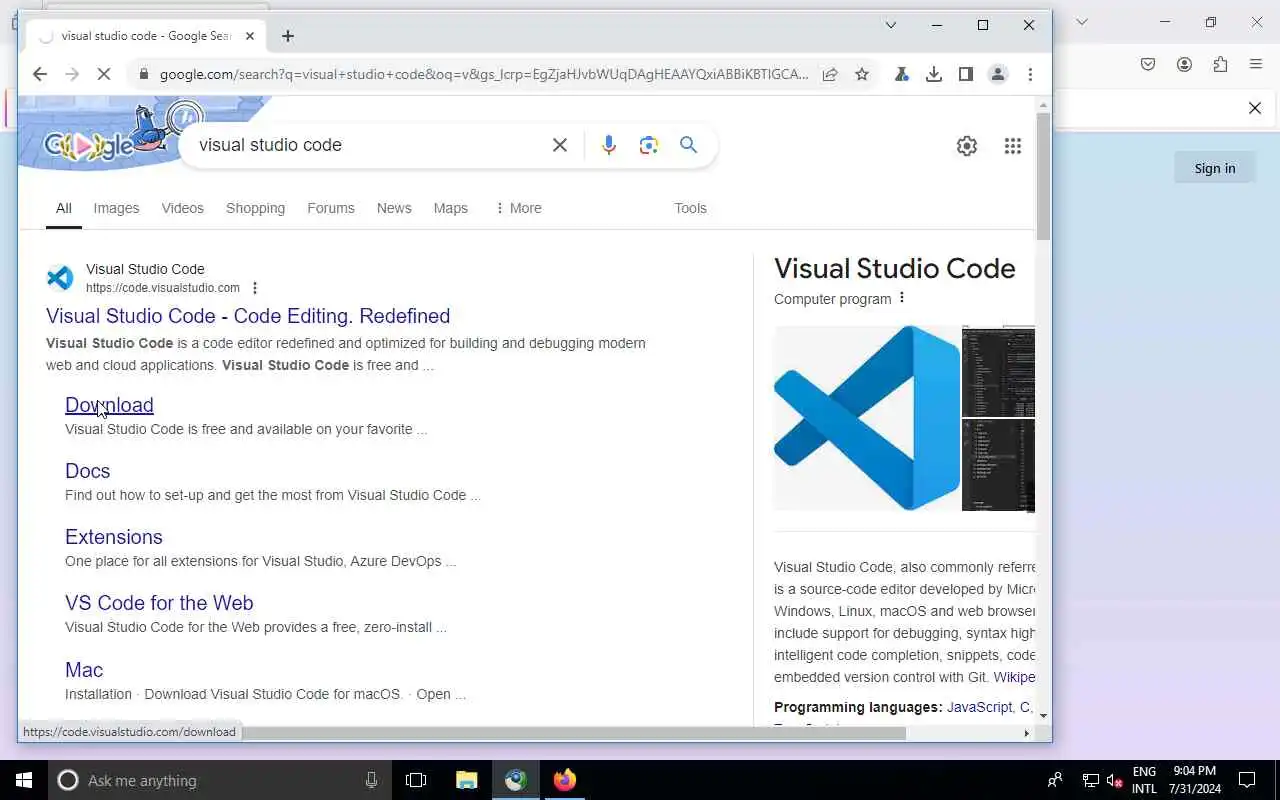Open the Pocket icon in the Firefox window
1280x800 pixels.
[1148, 64]
